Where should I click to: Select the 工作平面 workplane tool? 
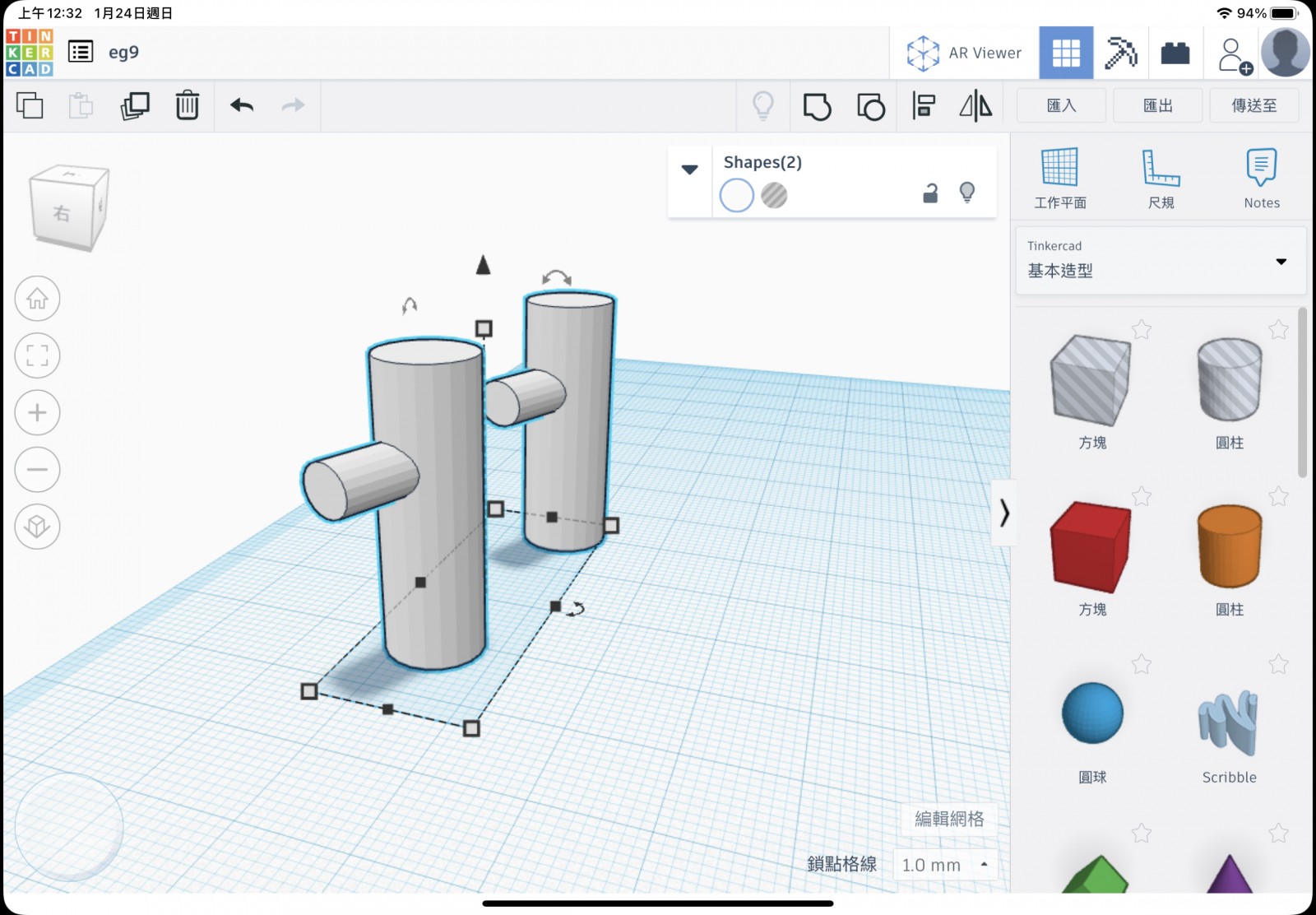click(1060, 179)
